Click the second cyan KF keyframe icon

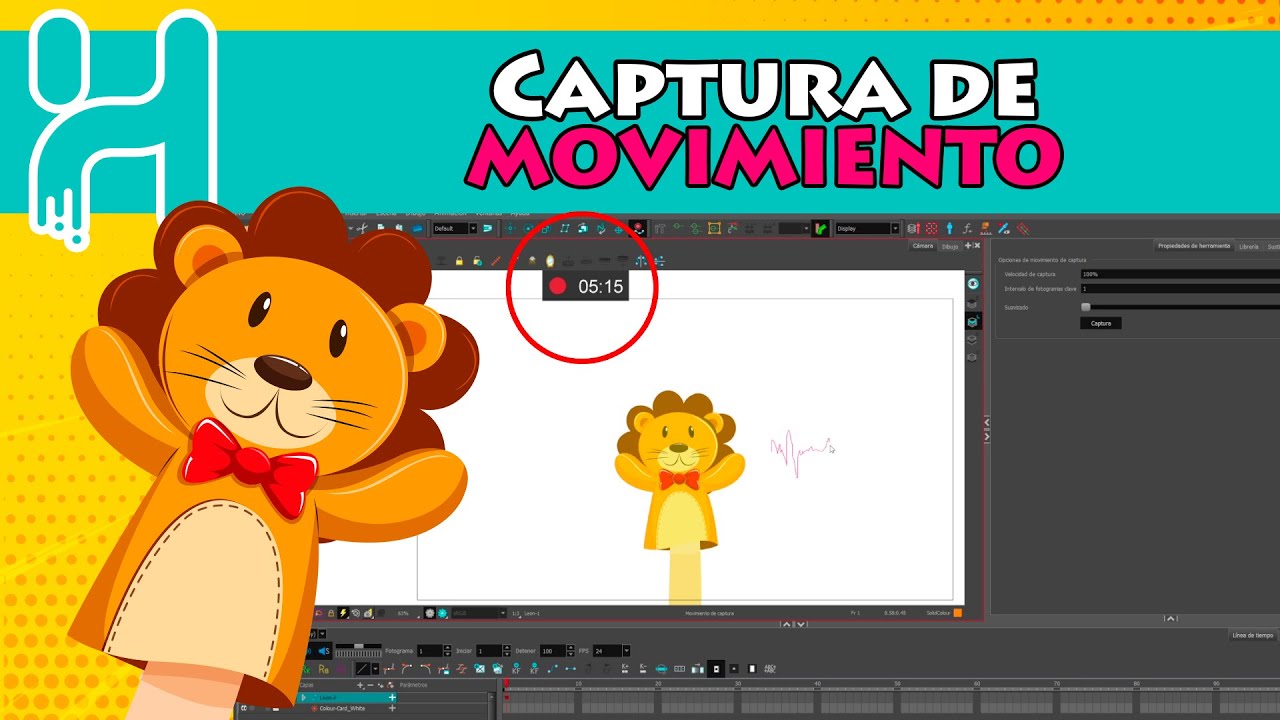pyautogui.click(x=534, y=668)
